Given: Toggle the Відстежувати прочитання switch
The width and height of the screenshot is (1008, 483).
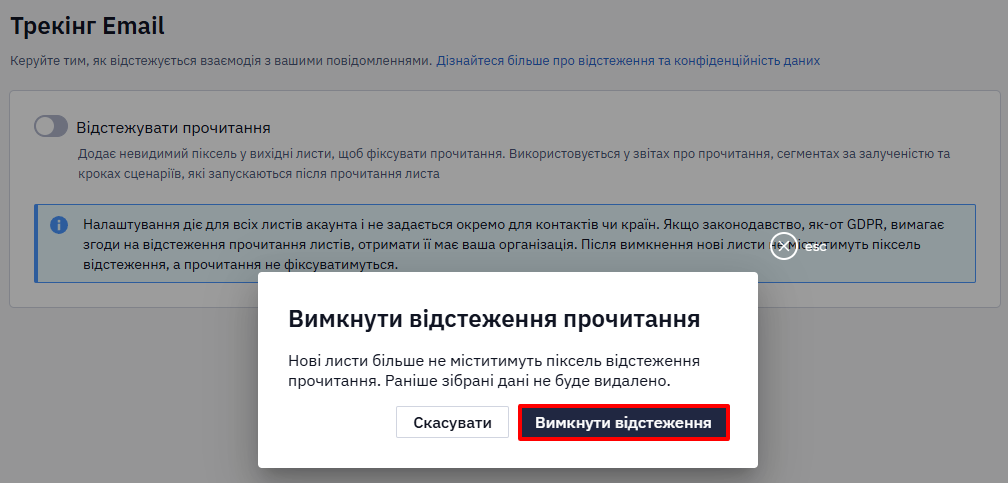Looking at the screenshot, I should (51, 127).
